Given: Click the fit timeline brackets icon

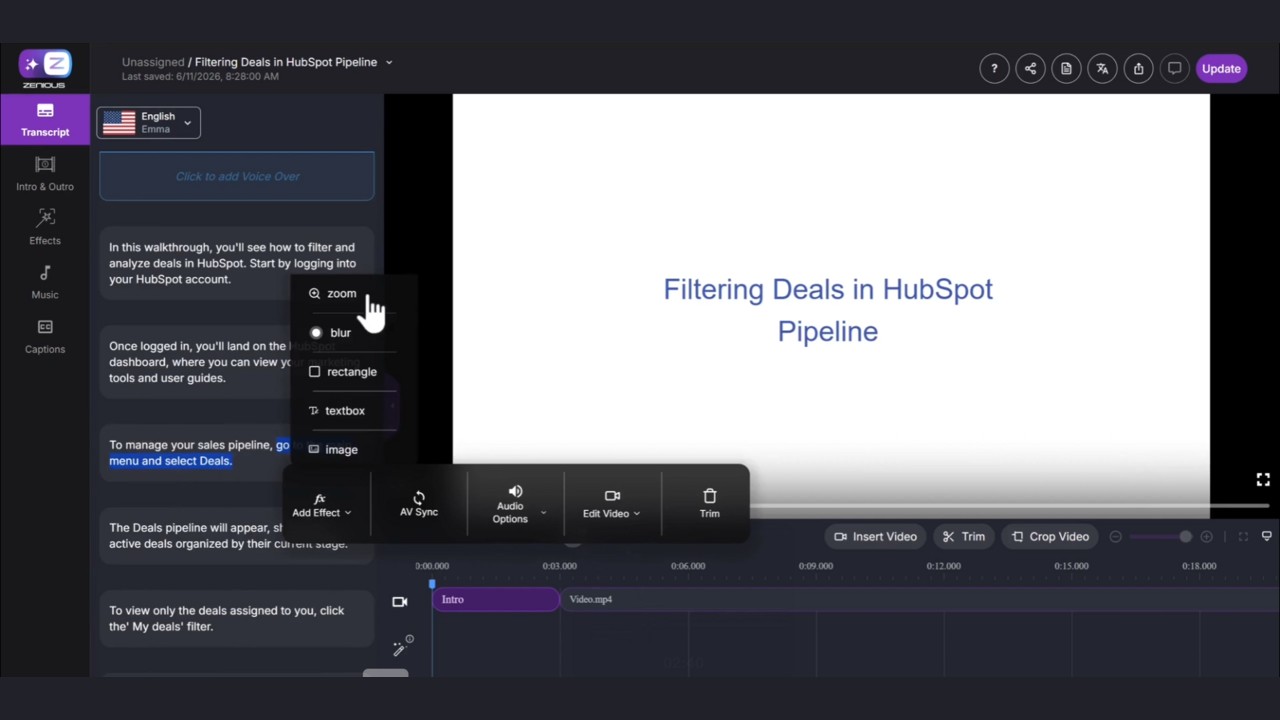Looking at the screenshot, I should pyautogui.click(x=1243, y=537).
